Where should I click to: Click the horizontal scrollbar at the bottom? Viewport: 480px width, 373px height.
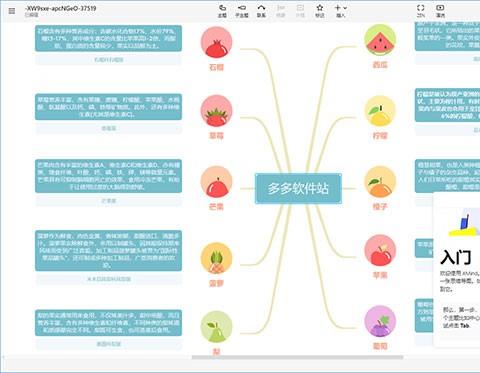click(297, 357)
